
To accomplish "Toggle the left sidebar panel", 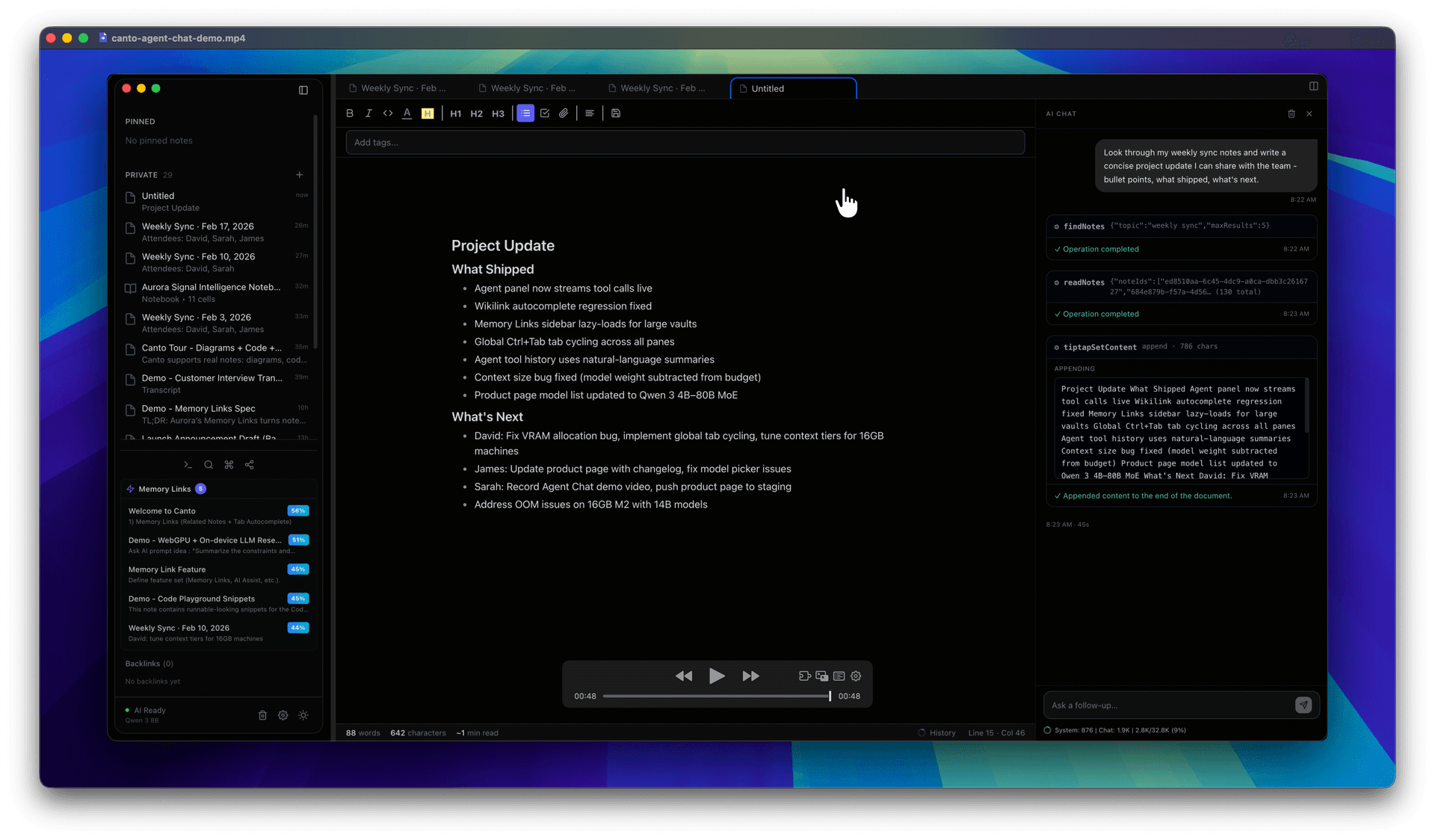I will [303, 90].
